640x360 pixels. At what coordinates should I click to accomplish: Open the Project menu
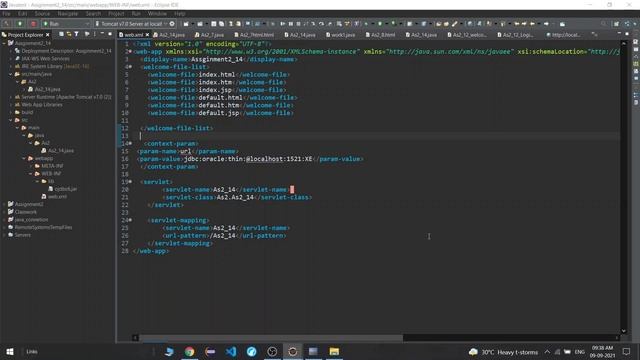click(116, 13)
